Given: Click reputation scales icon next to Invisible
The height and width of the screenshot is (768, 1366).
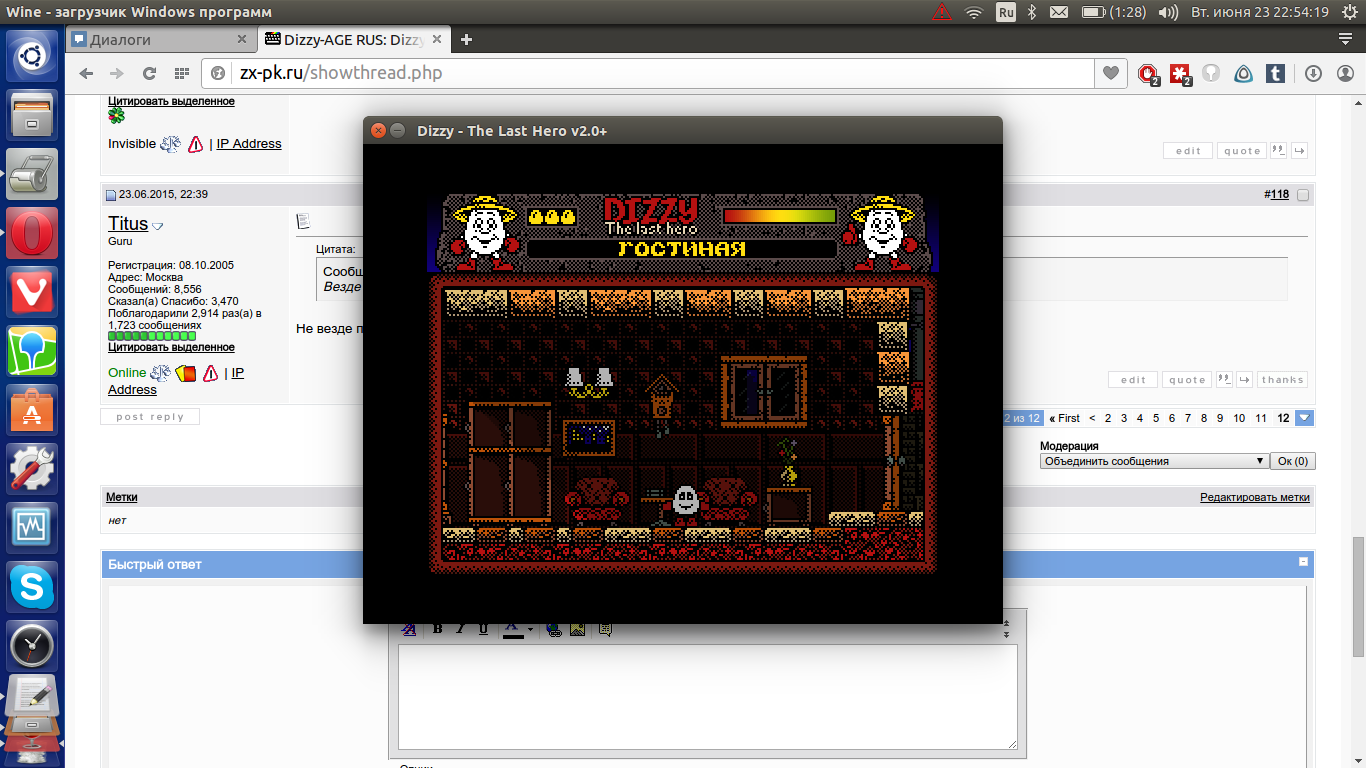Looking at the screenshot, I should 171,144.
